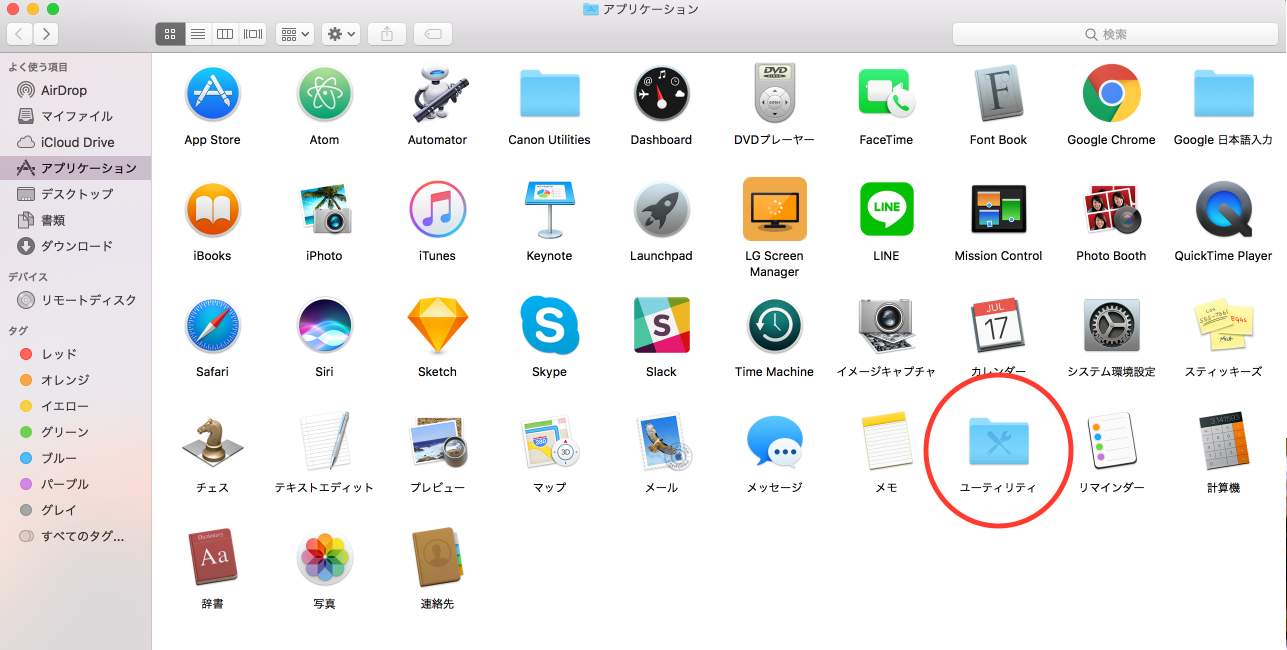The width and height of the screenshot is (1287, 650).
Task: Open the メモ notepad icon
Action: click(886, 441)
